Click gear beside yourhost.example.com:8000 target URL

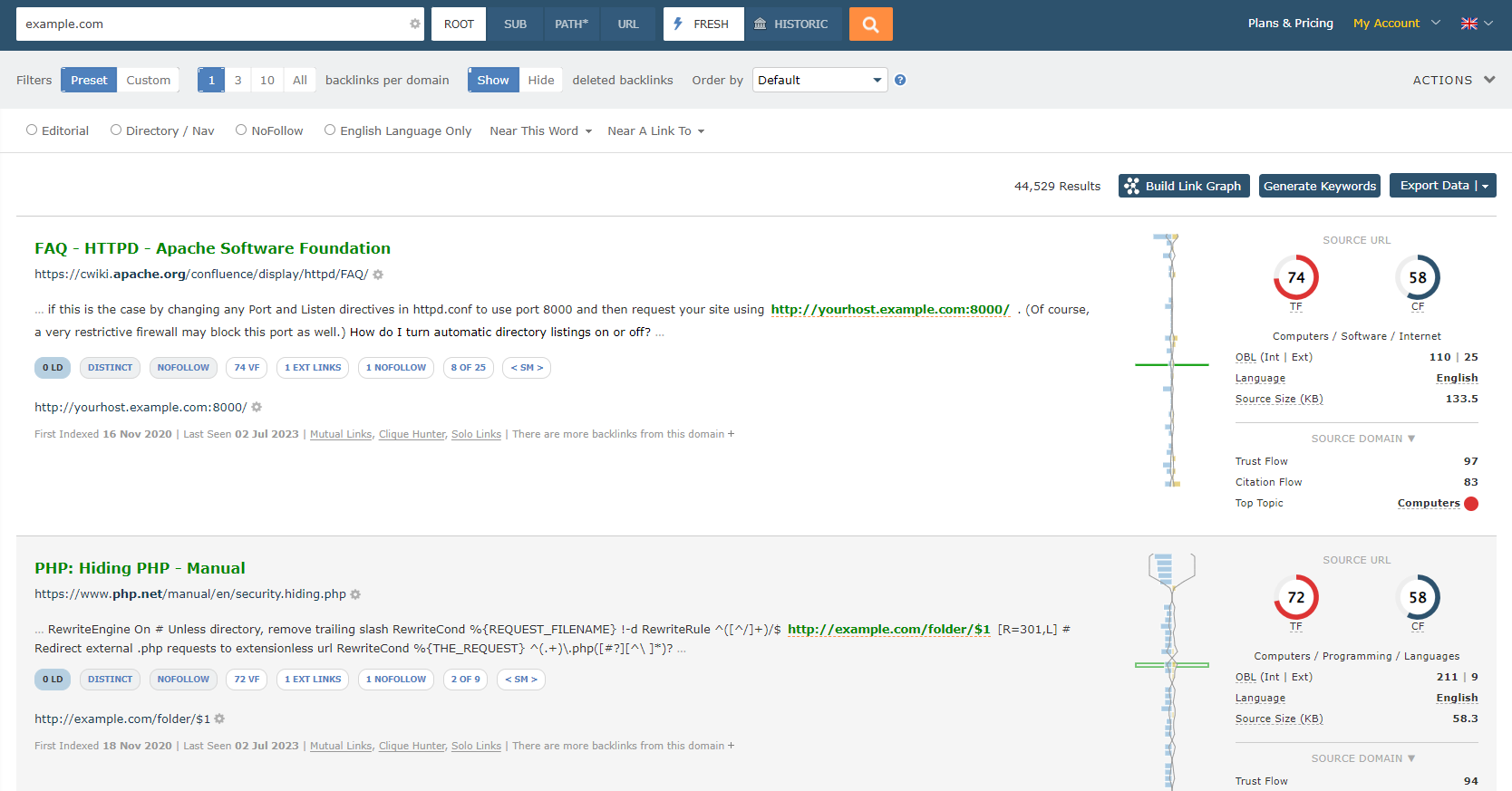pyautogui.click(x=257, y=408)
